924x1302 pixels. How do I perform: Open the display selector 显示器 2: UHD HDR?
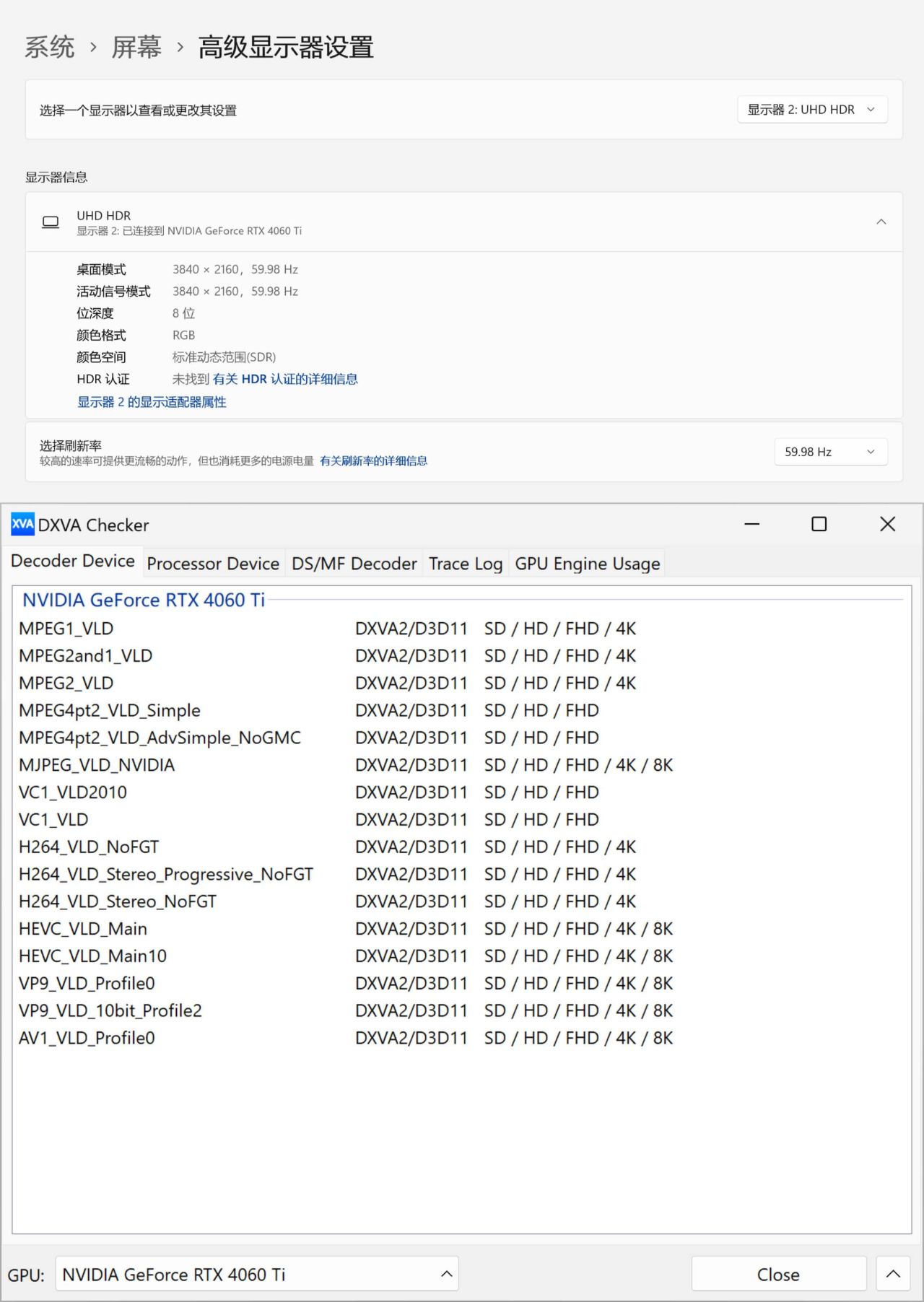[x=812, y=110]
